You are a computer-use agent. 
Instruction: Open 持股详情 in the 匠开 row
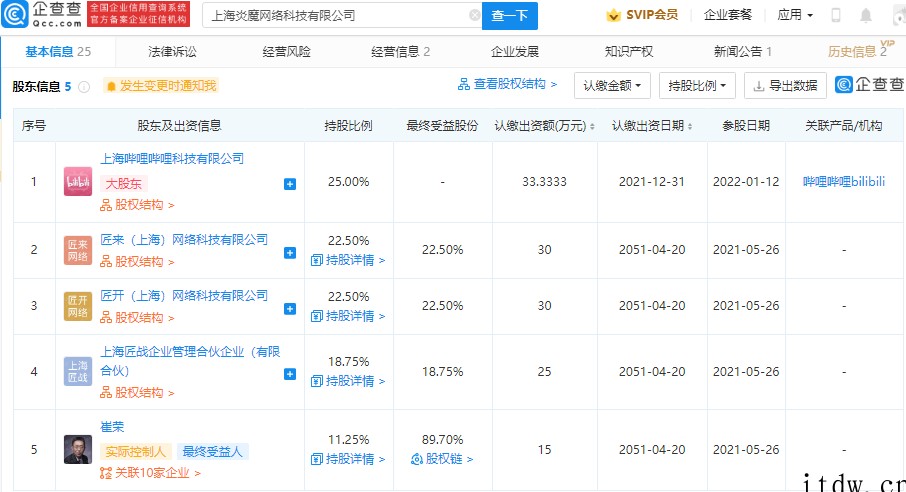click(x=348, y=316)
